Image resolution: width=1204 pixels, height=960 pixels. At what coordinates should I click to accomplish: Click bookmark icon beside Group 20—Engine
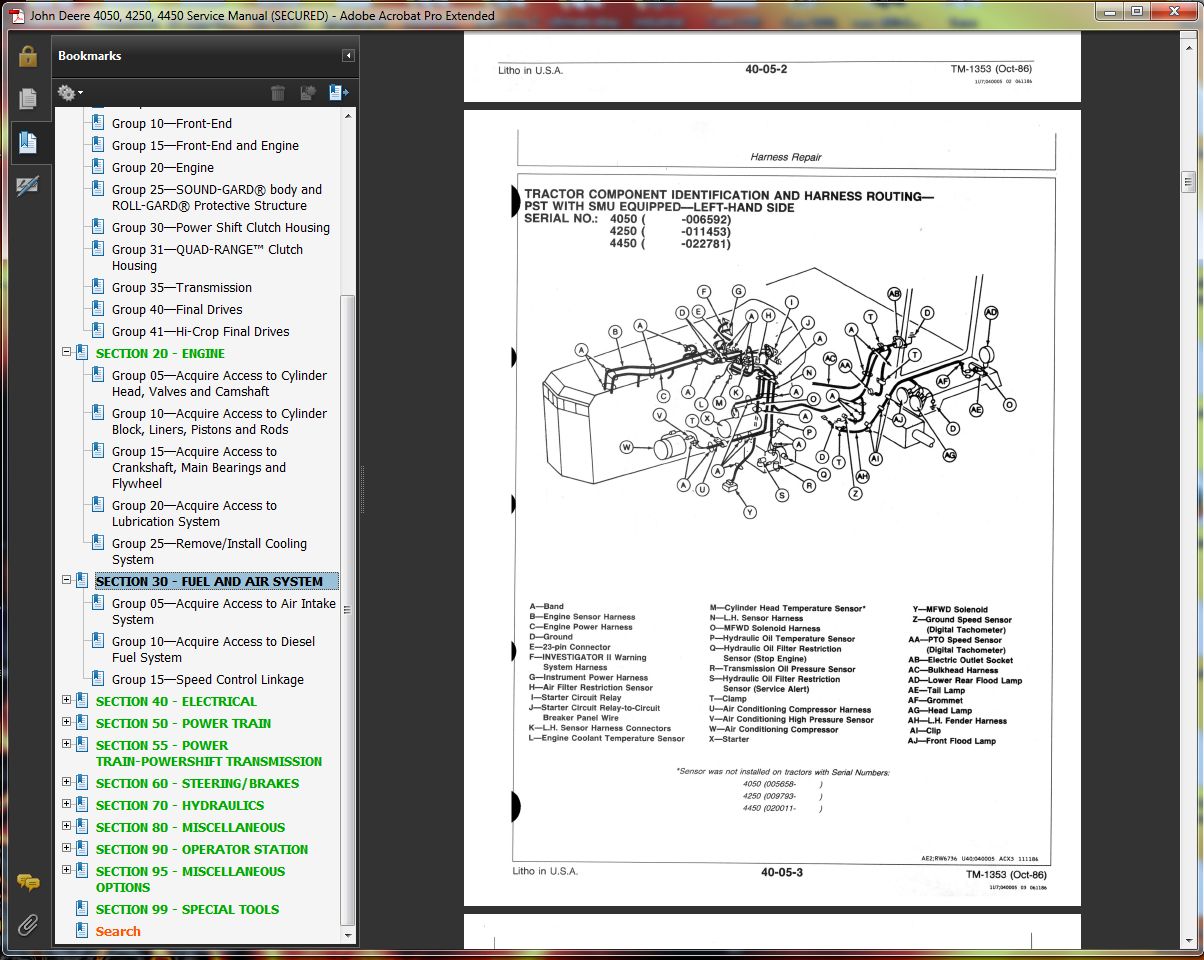[x=98, y=167]
